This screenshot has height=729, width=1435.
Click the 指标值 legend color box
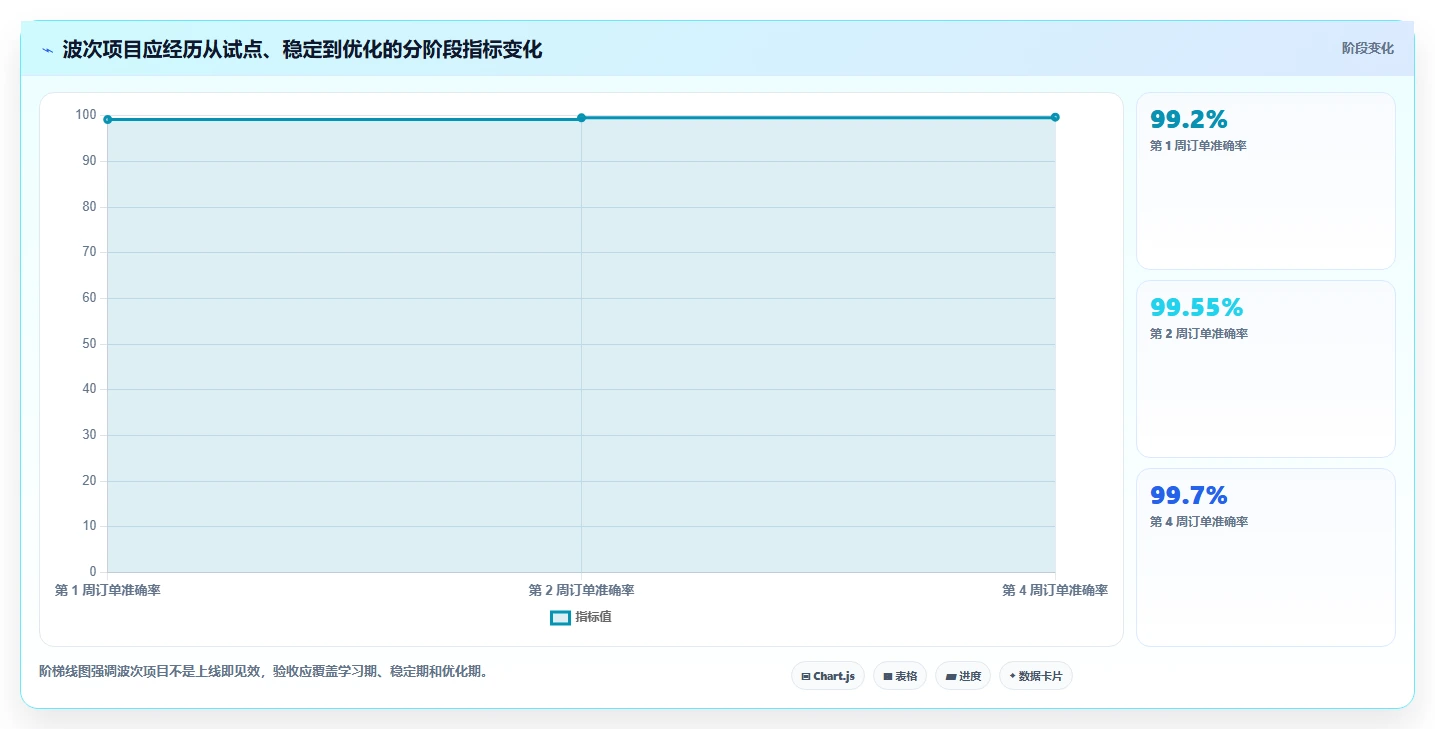560,618
